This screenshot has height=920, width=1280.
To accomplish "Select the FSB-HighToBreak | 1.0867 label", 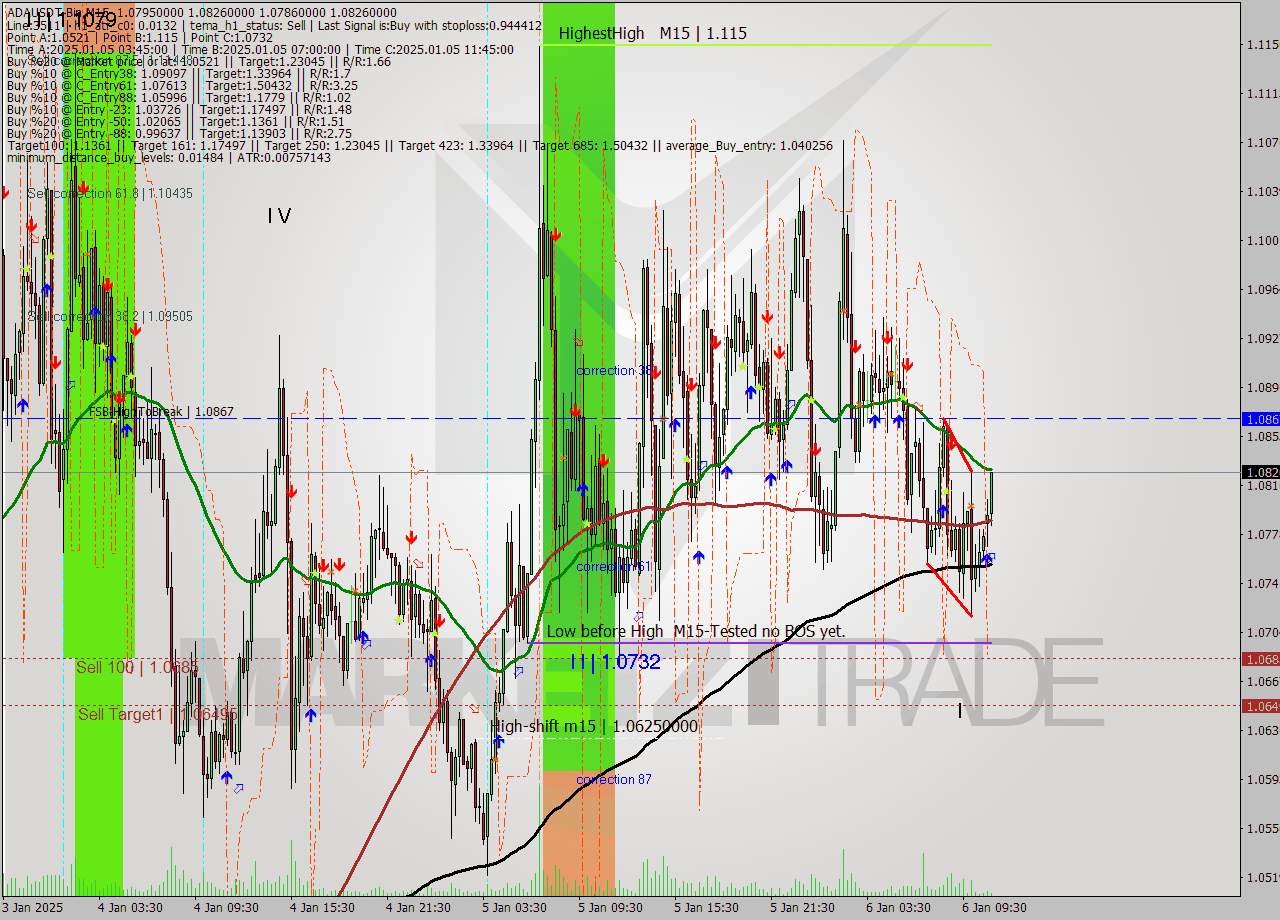I will [x=161, y=411].
